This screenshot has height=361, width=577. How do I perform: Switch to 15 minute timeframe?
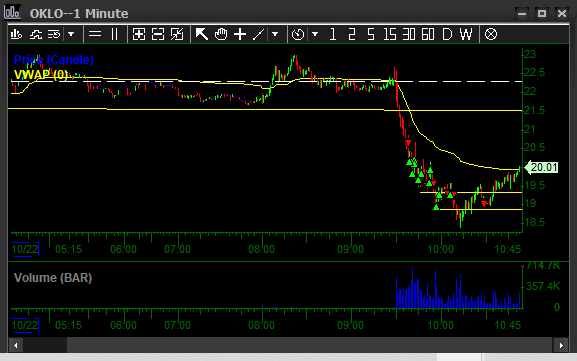(390, 34)
